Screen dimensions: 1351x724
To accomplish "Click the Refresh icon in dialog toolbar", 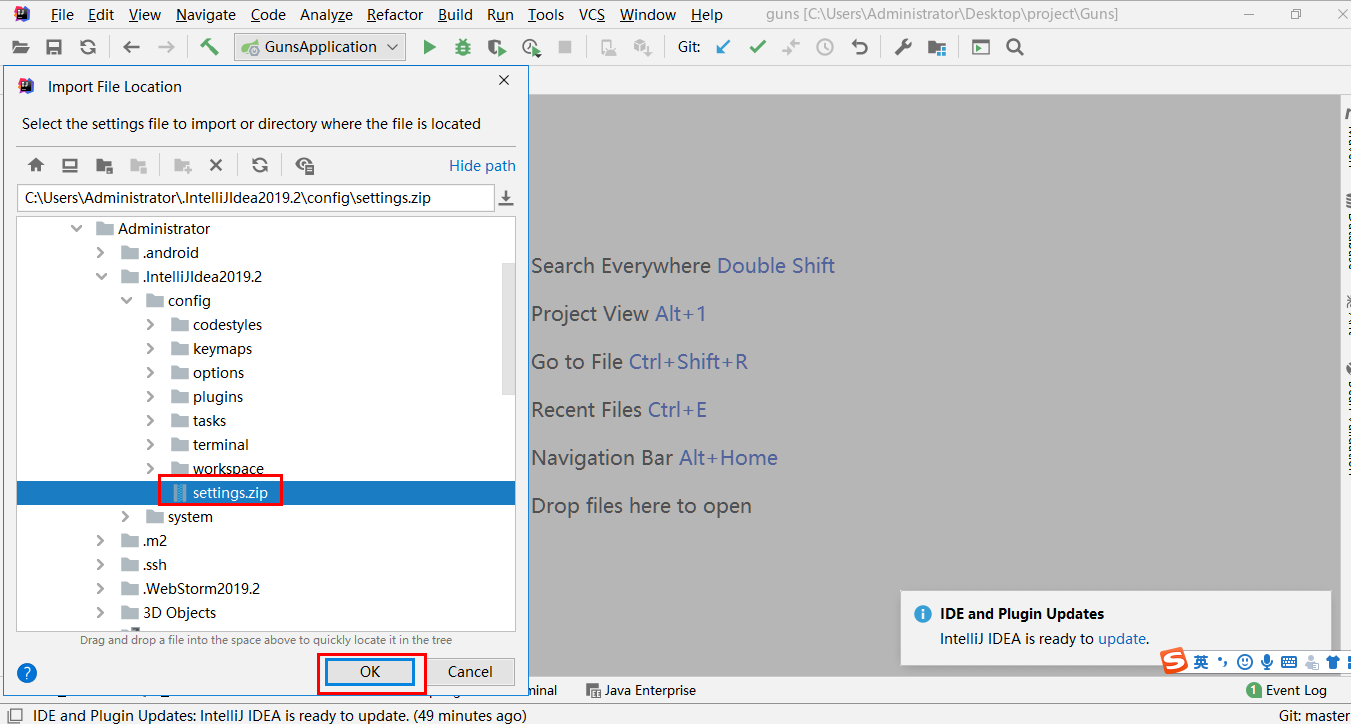I will click(260, 165).
